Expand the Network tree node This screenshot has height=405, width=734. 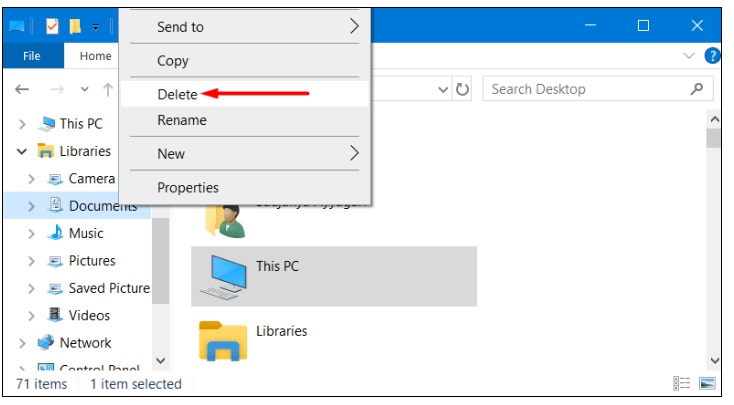pos(22,343)
